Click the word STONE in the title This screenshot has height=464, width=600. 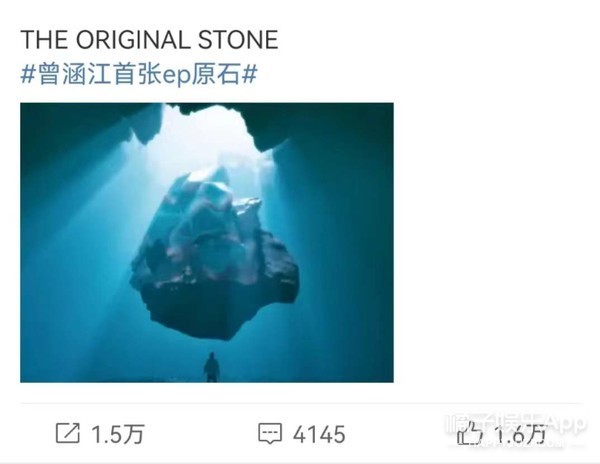point(238,39)
